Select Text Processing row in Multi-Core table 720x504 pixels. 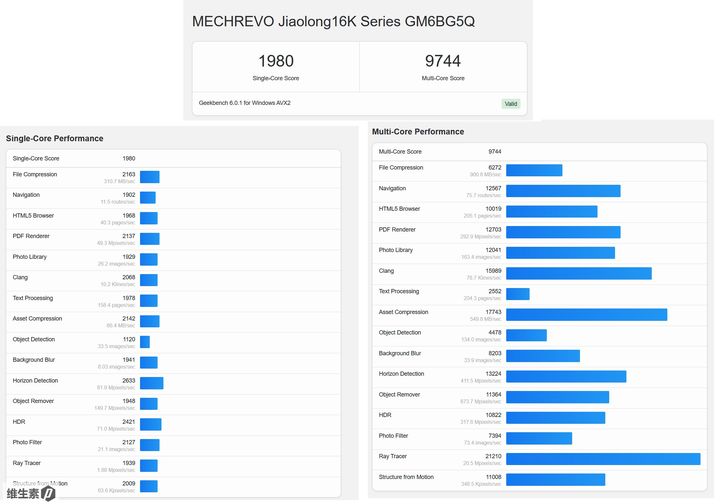click(x=540, y=295)
